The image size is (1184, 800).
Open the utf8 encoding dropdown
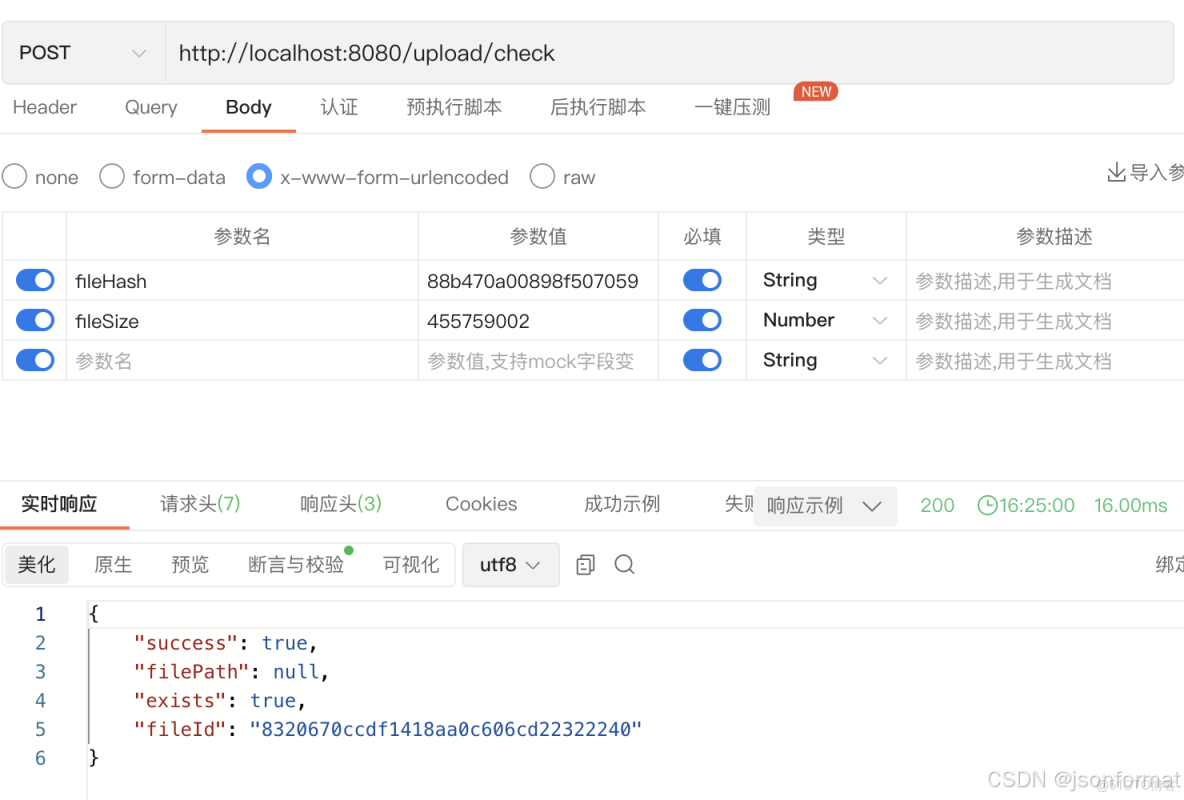(x=510, y=564)
